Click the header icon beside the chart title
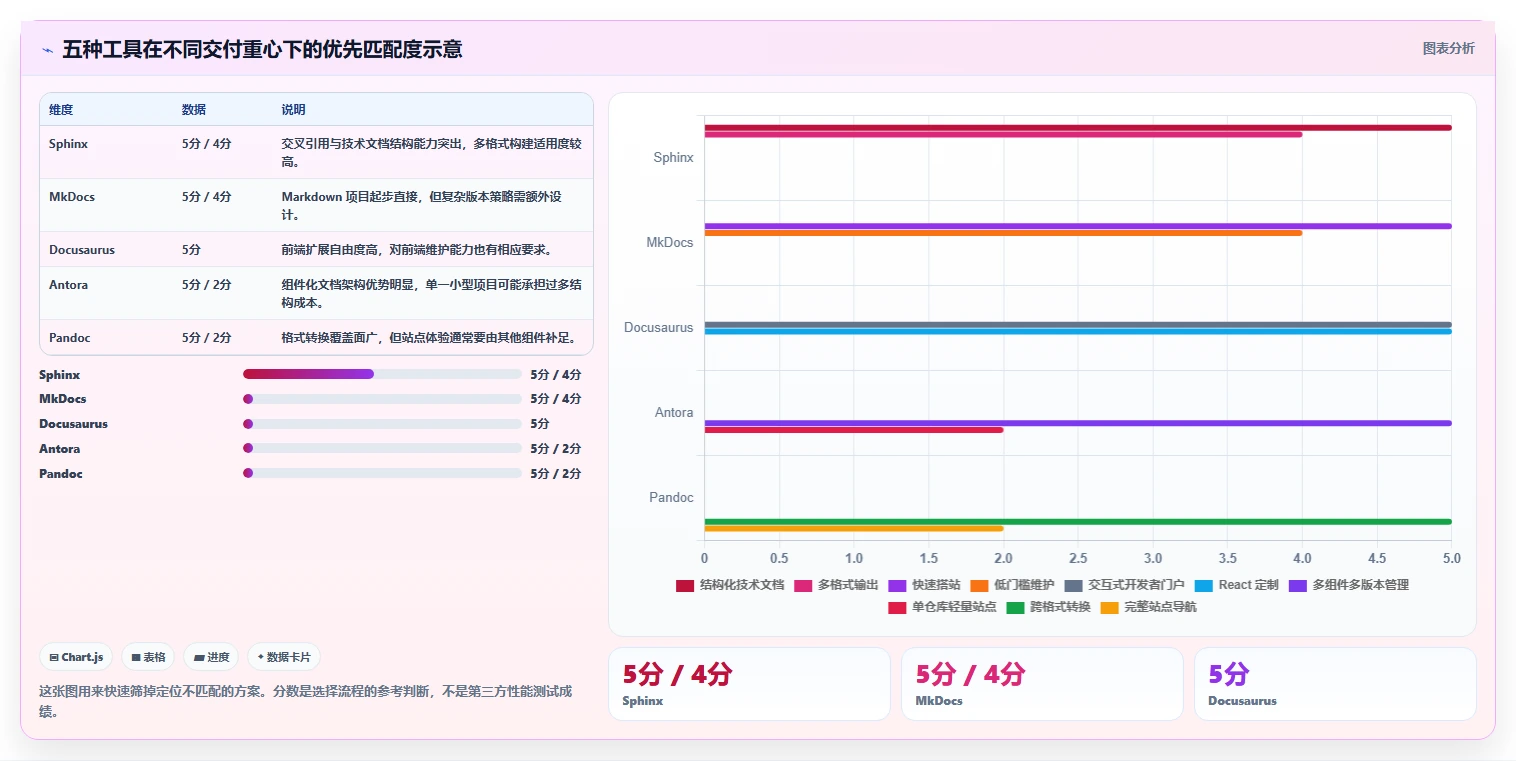This screenshot has width=1516, height=761. click(x=47, y=50)
